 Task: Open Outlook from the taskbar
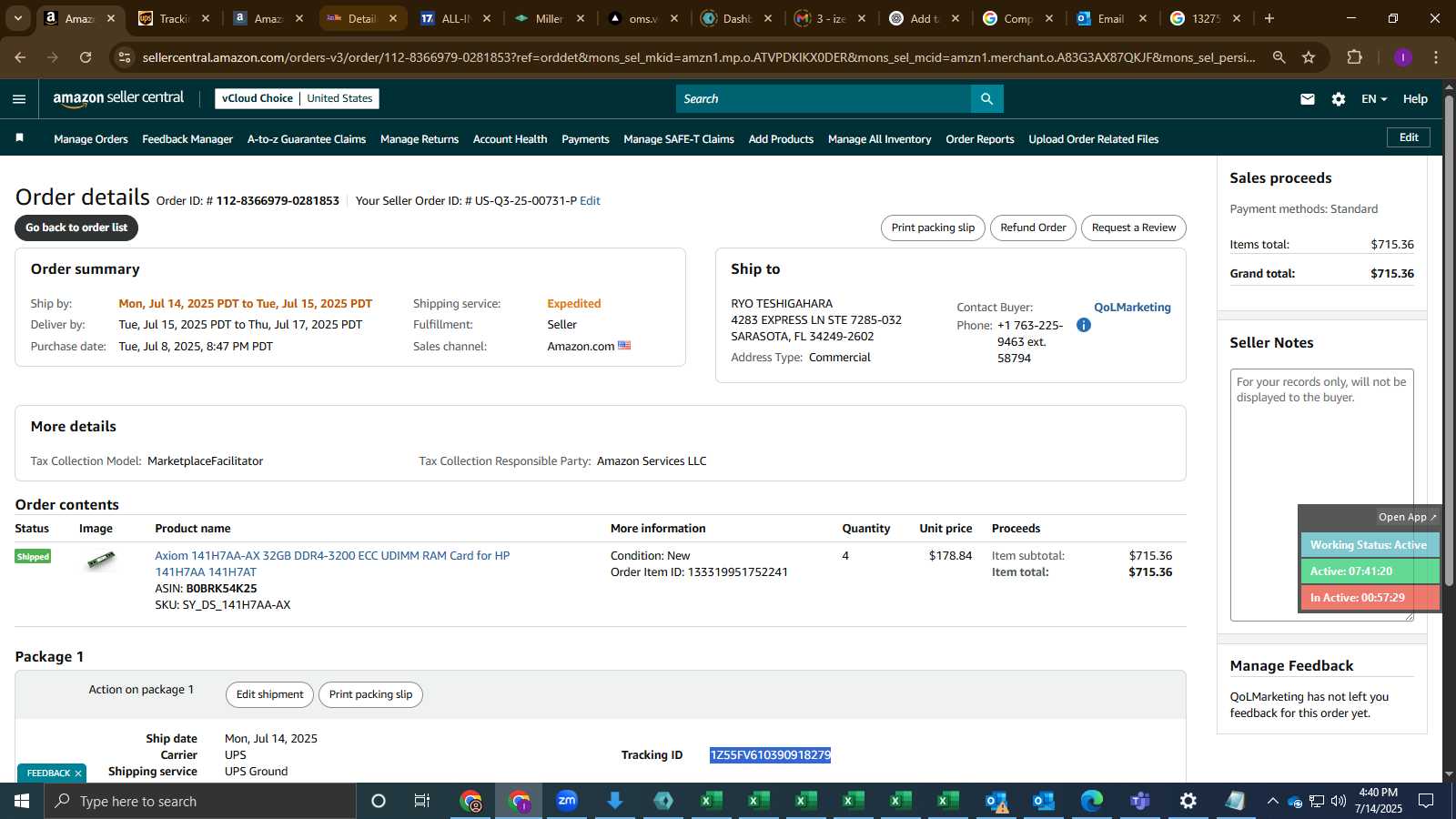pyautogui.click(x=1043, y=801)
